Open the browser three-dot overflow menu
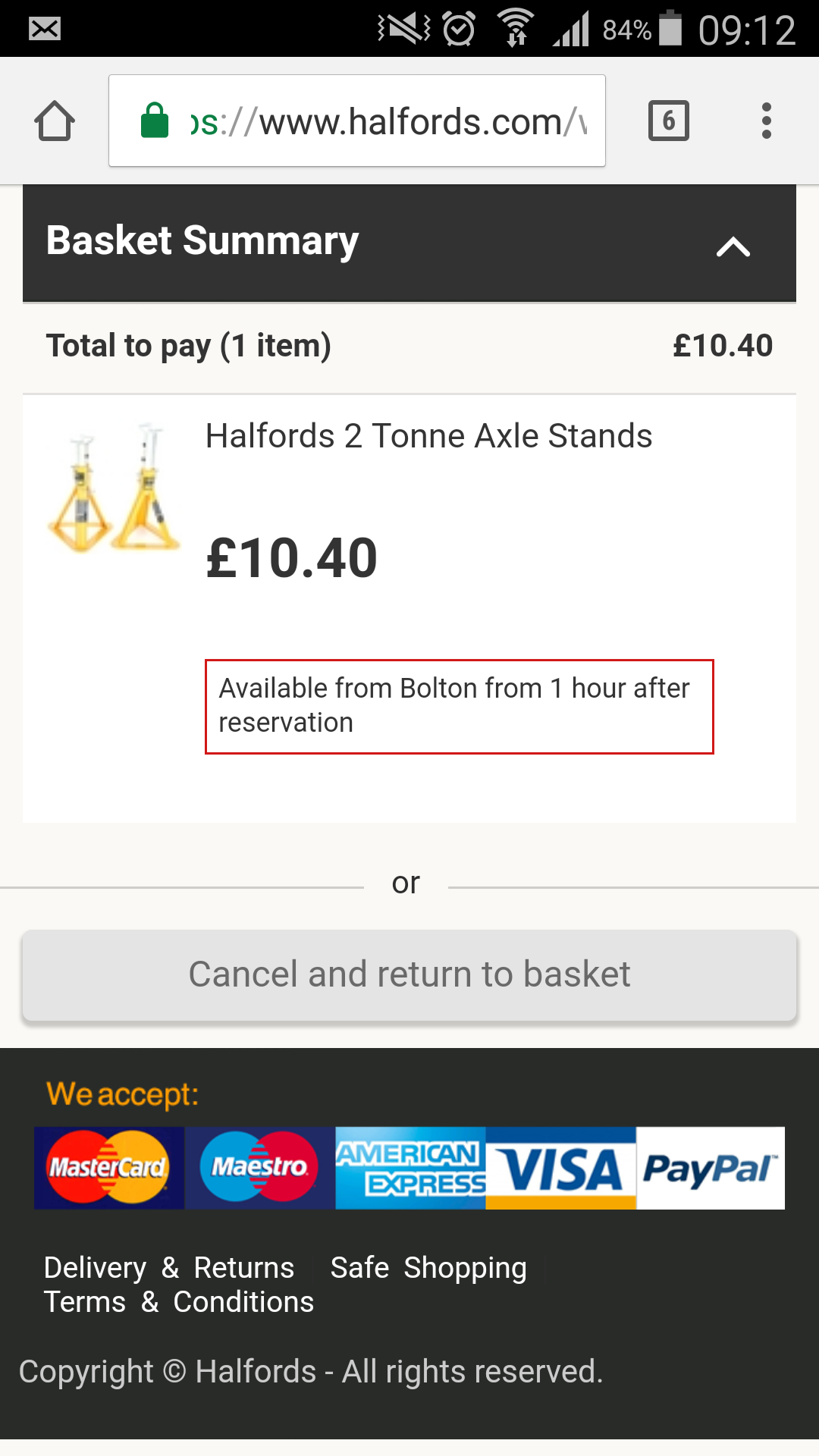 tap(767, 121)
